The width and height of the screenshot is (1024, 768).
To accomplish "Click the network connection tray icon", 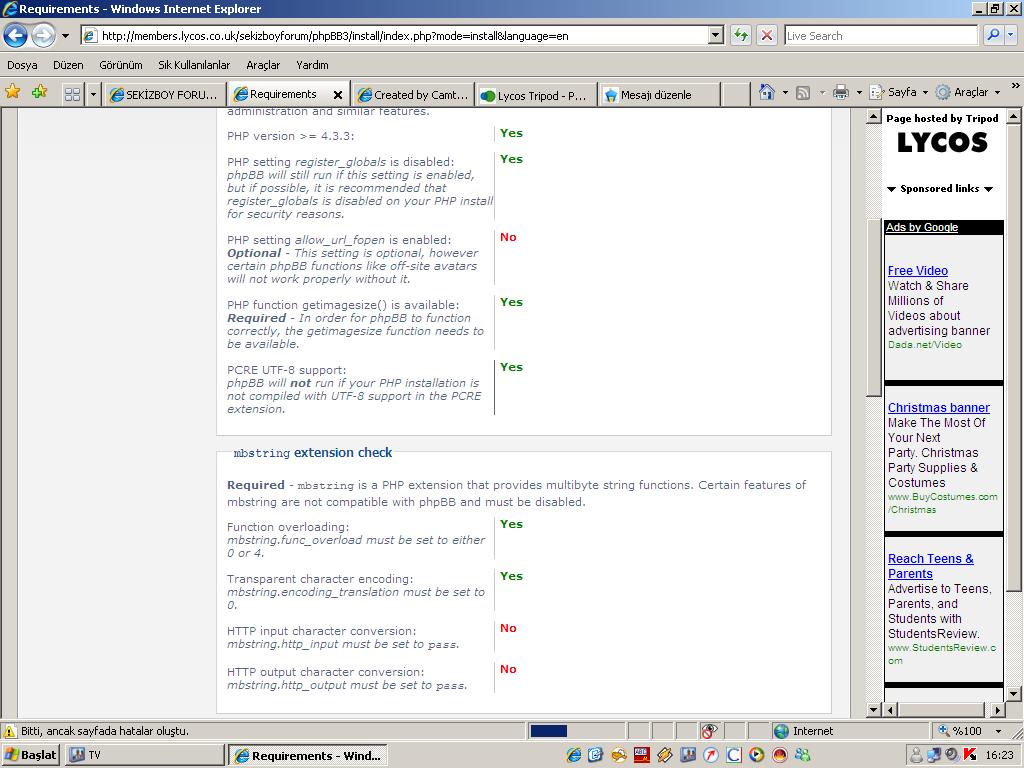I will [x=934, y=756].
